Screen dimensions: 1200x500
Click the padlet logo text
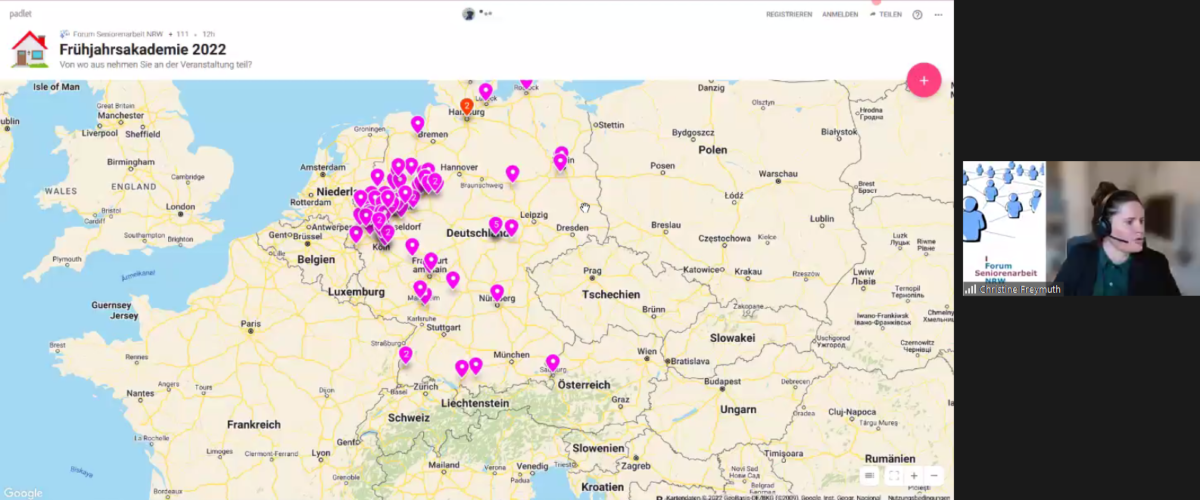click(20, 14)
